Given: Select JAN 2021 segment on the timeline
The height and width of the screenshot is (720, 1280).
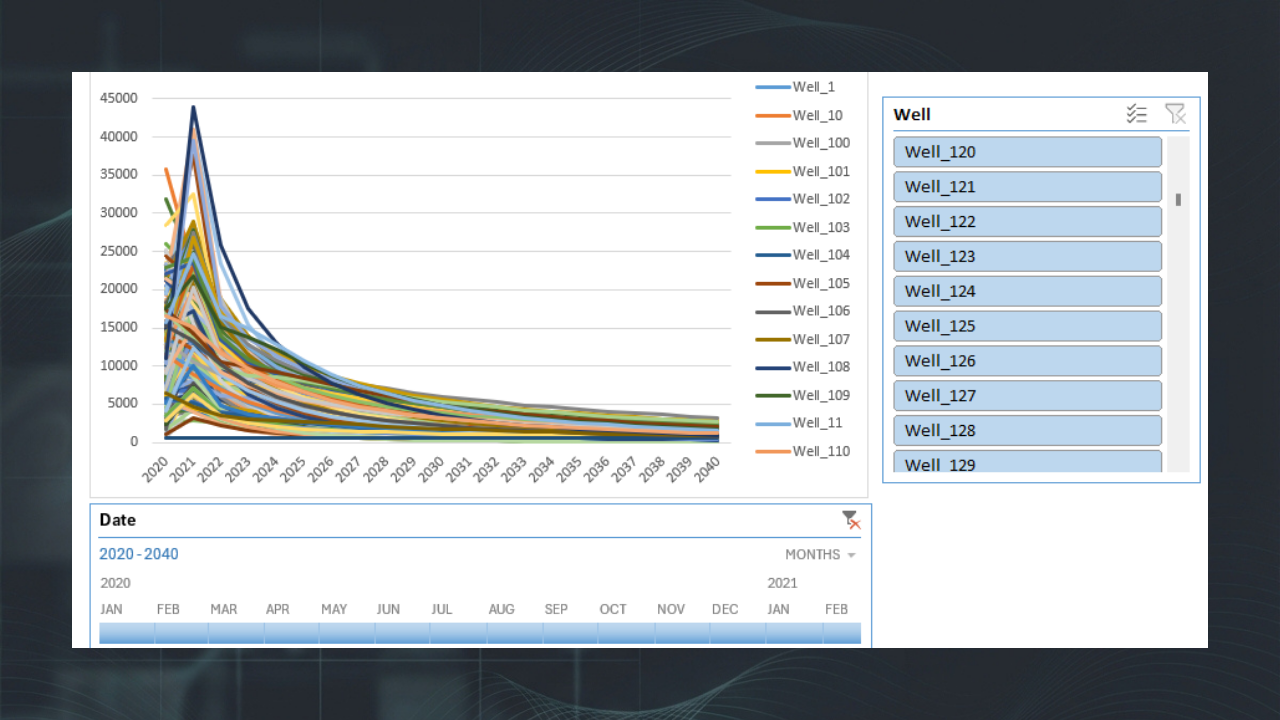Looking at the screenshot, I should [x=794, y=632].
